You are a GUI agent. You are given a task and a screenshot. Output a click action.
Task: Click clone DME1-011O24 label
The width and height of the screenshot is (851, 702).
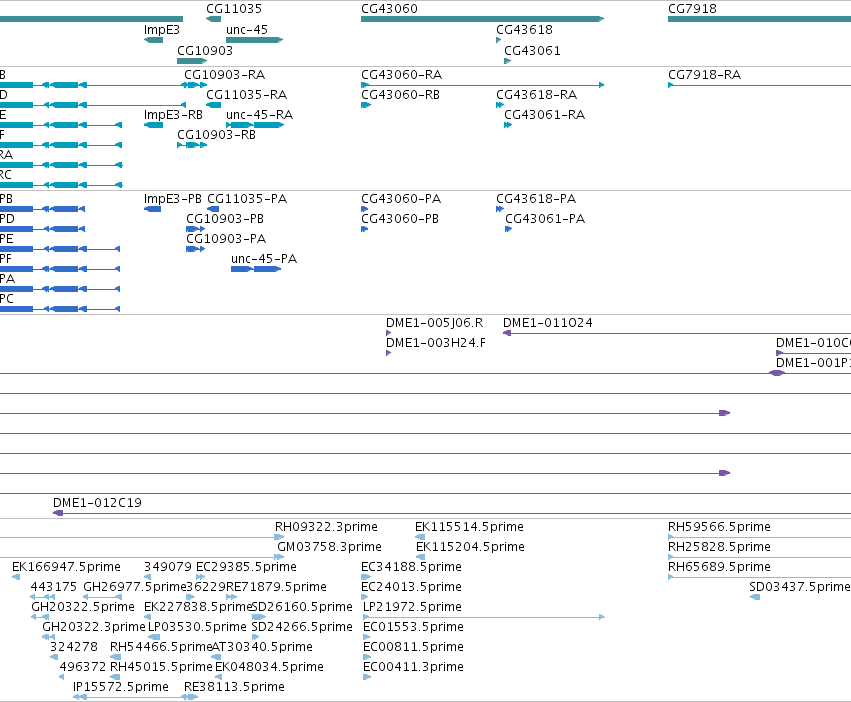tap(548, 323)
